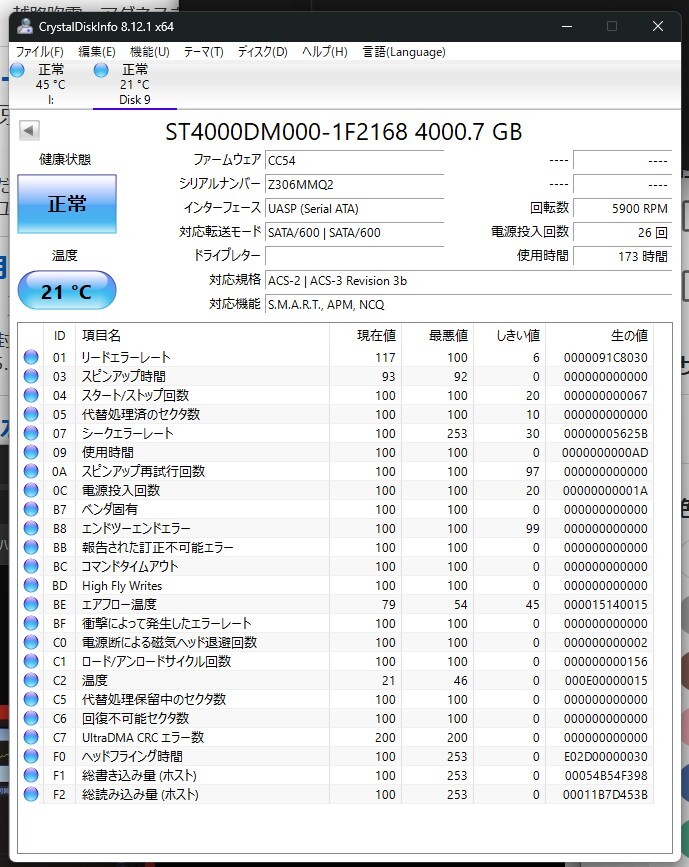The width and height of the screenshot is (689, 867).
Task: Click the 項目名 column header
Action: (202, 335)
